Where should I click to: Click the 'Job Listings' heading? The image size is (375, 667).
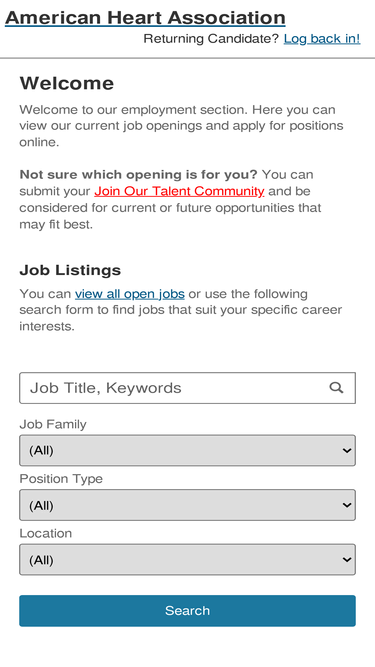(x=70, y=270)
